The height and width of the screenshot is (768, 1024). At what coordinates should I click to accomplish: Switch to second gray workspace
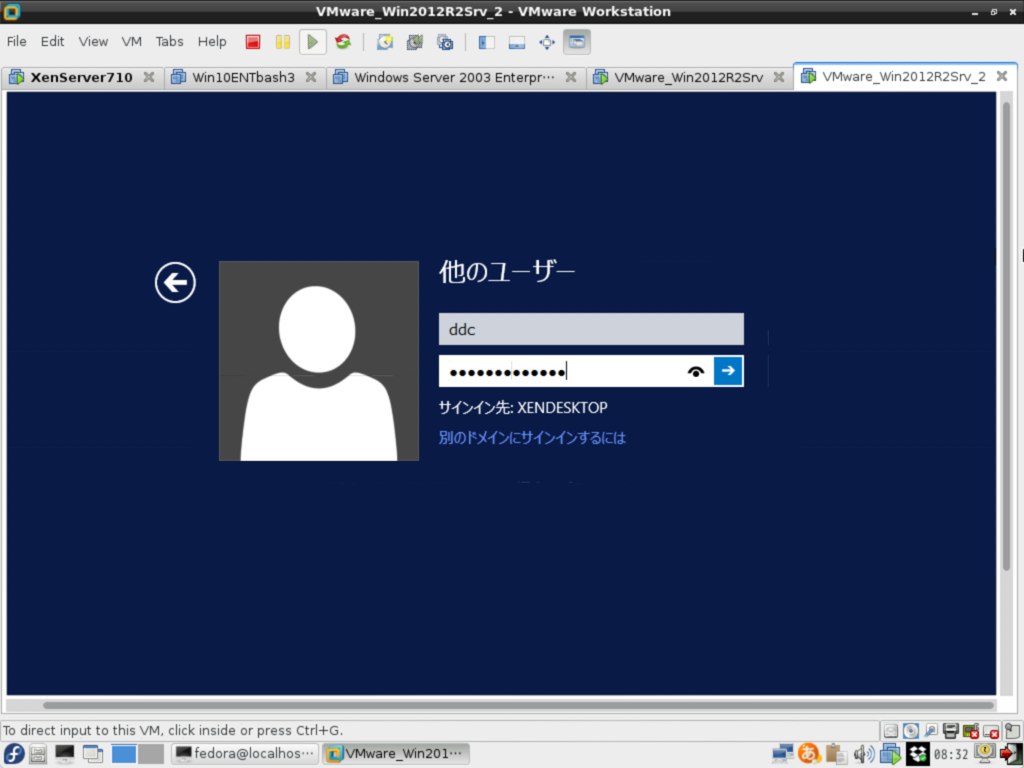click(151, 754)
